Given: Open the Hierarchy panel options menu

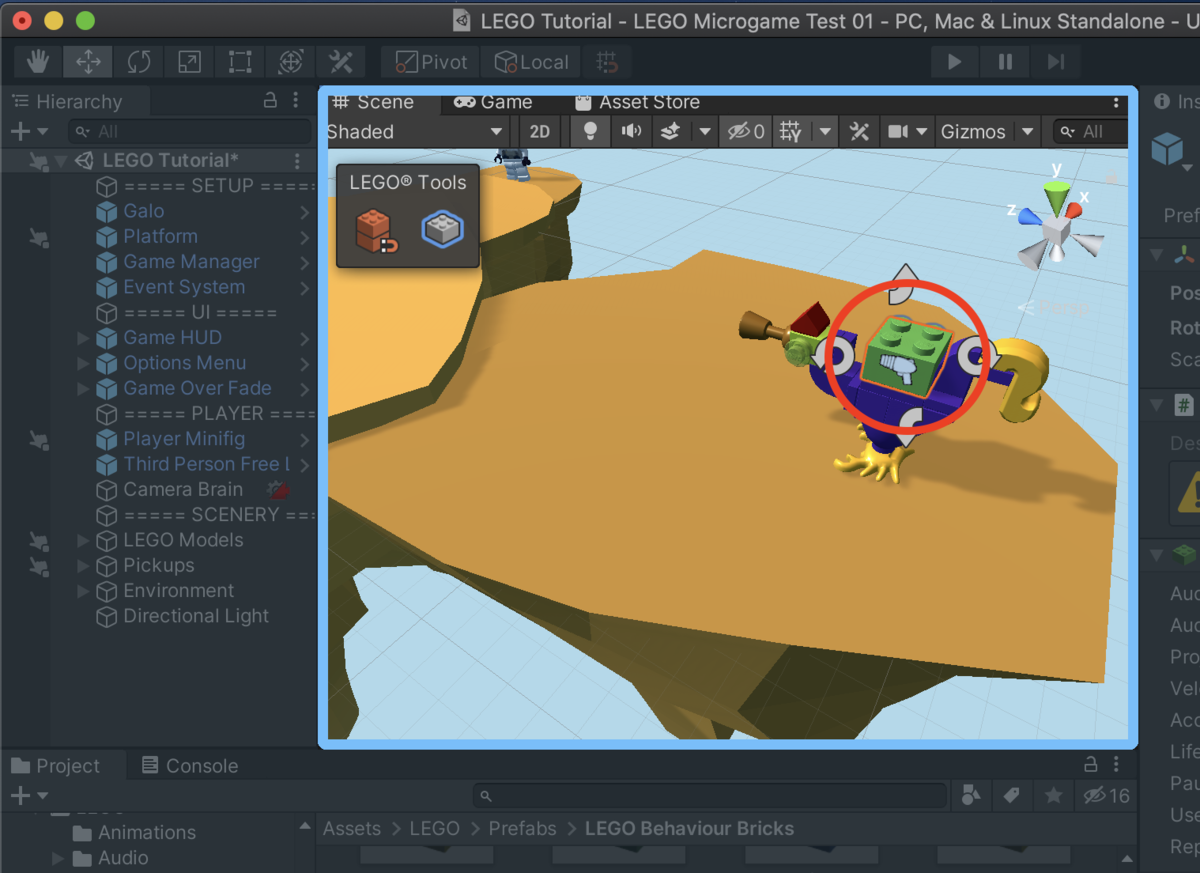Looking at the screenshot, I should pos(296,101).
